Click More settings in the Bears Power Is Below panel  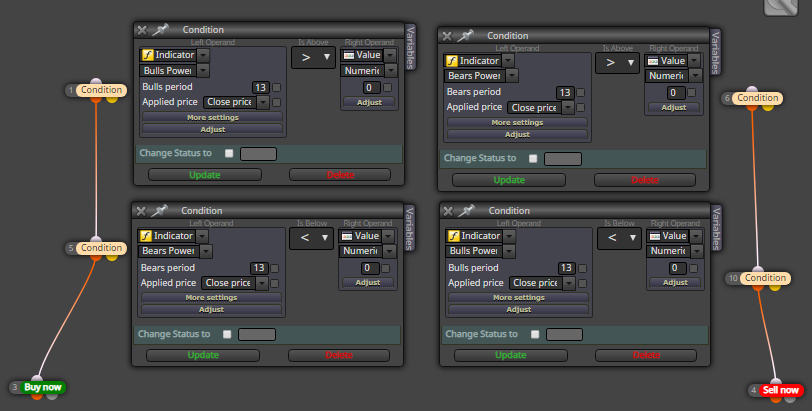(x=211, y=298)
